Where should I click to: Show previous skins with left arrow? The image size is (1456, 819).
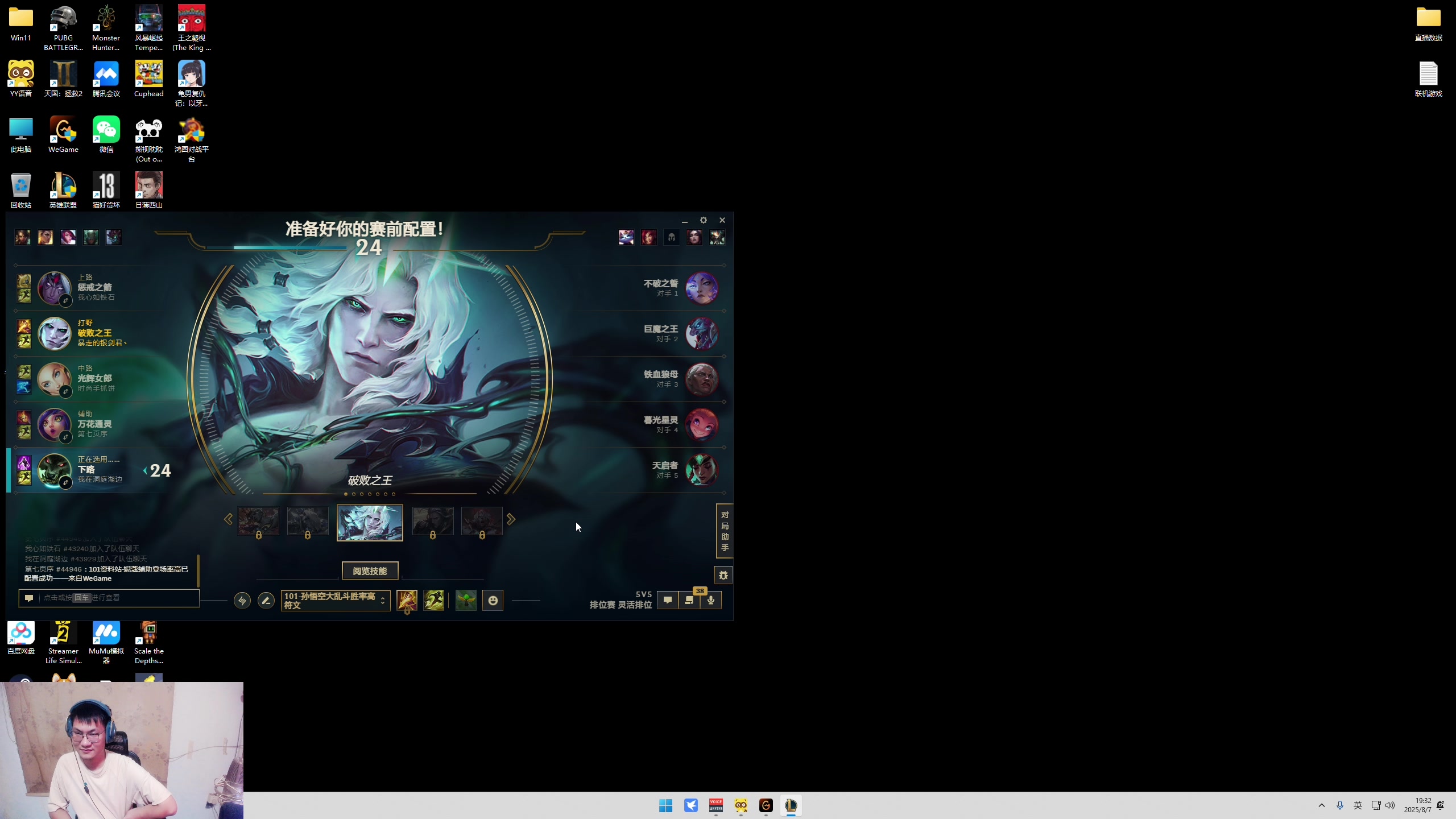click(228, 519)
